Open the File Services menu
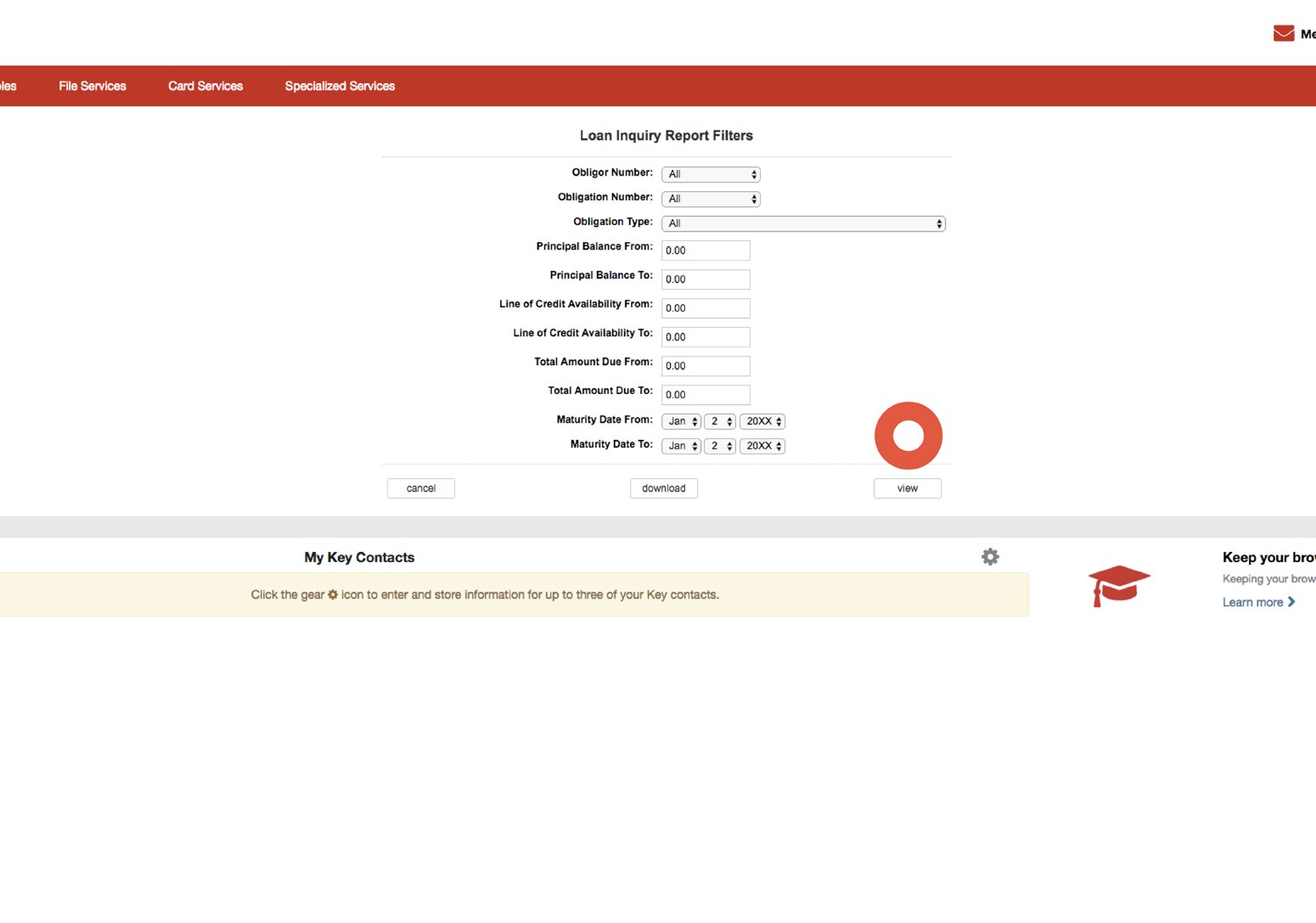1316x923 pixels. click(x=92, y=86)
